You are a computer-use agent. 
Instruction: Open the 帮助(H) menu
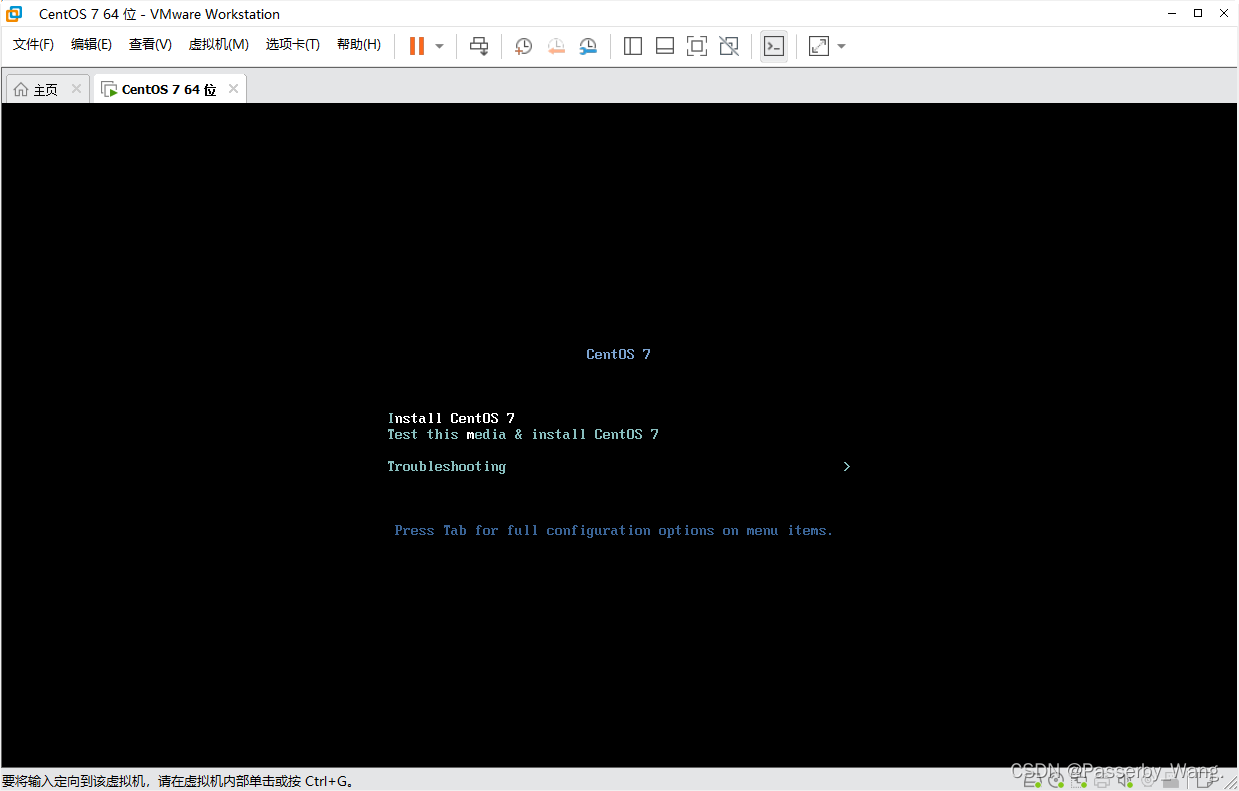coord(359,45)
